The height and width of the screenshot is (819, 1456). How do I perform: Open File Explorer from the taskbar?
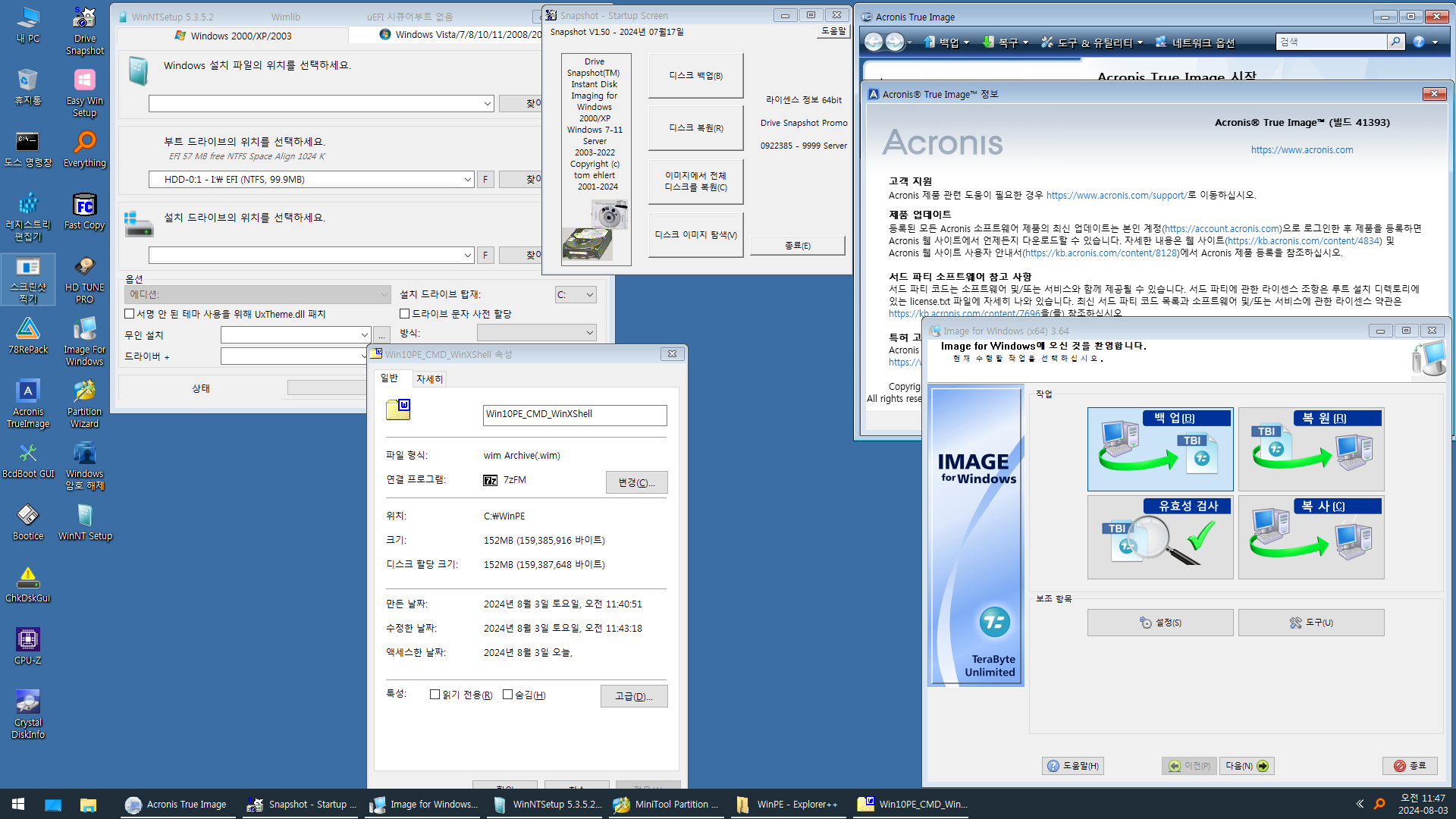click(88, 804)
